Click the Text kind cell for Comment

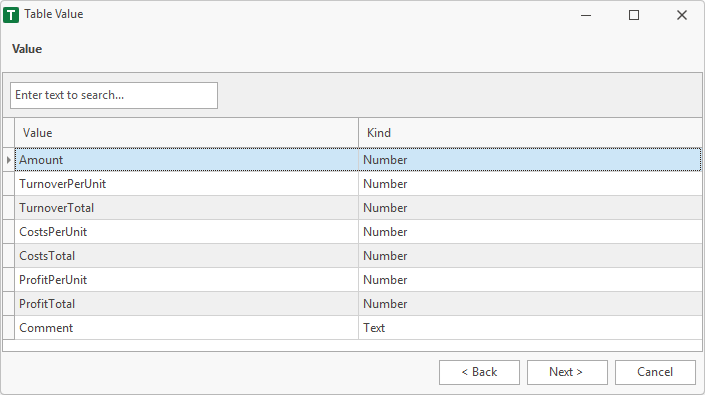tap(530, 328)
